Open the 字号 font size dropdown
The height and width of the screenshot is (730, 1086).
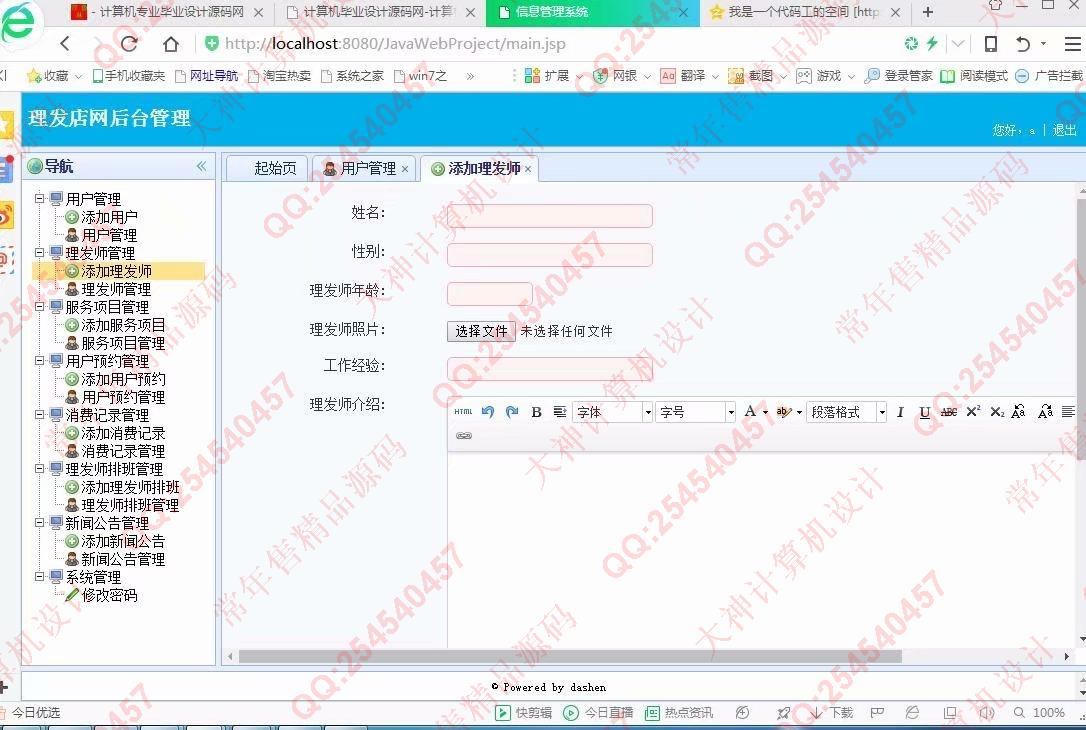[x=695, y=412]
